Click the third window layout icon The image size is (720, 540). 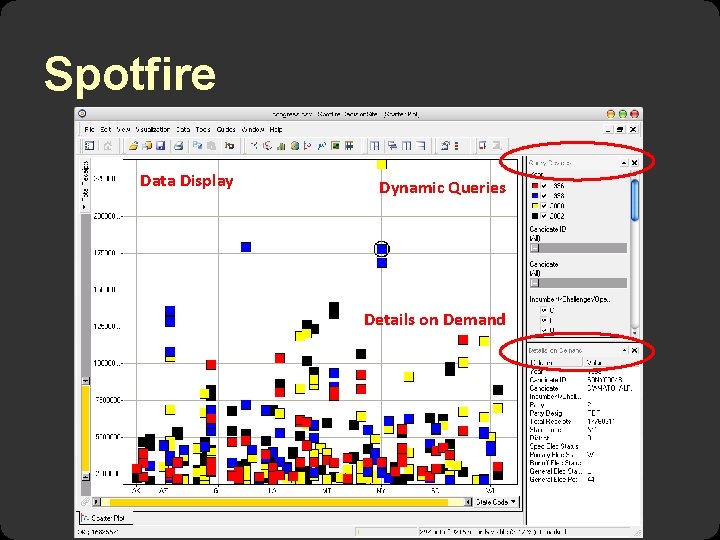[406, 146]
